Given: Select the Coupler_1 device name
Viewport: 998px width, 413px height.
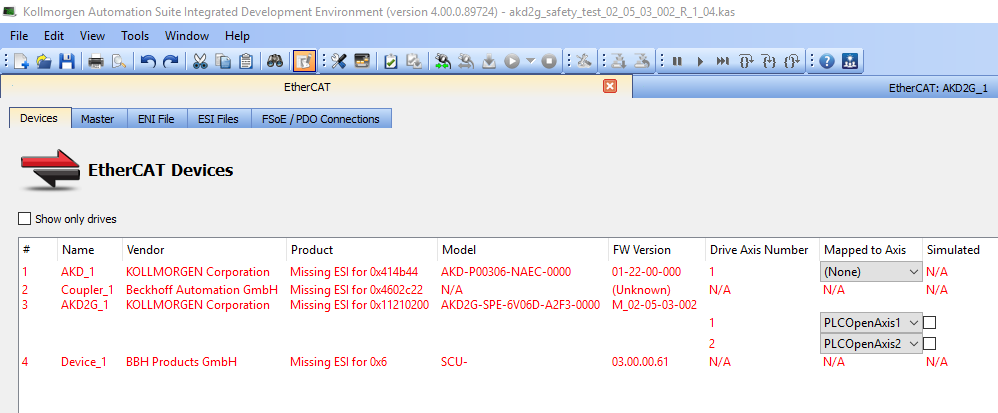Looking at the screenshot, I should [87, 290].
